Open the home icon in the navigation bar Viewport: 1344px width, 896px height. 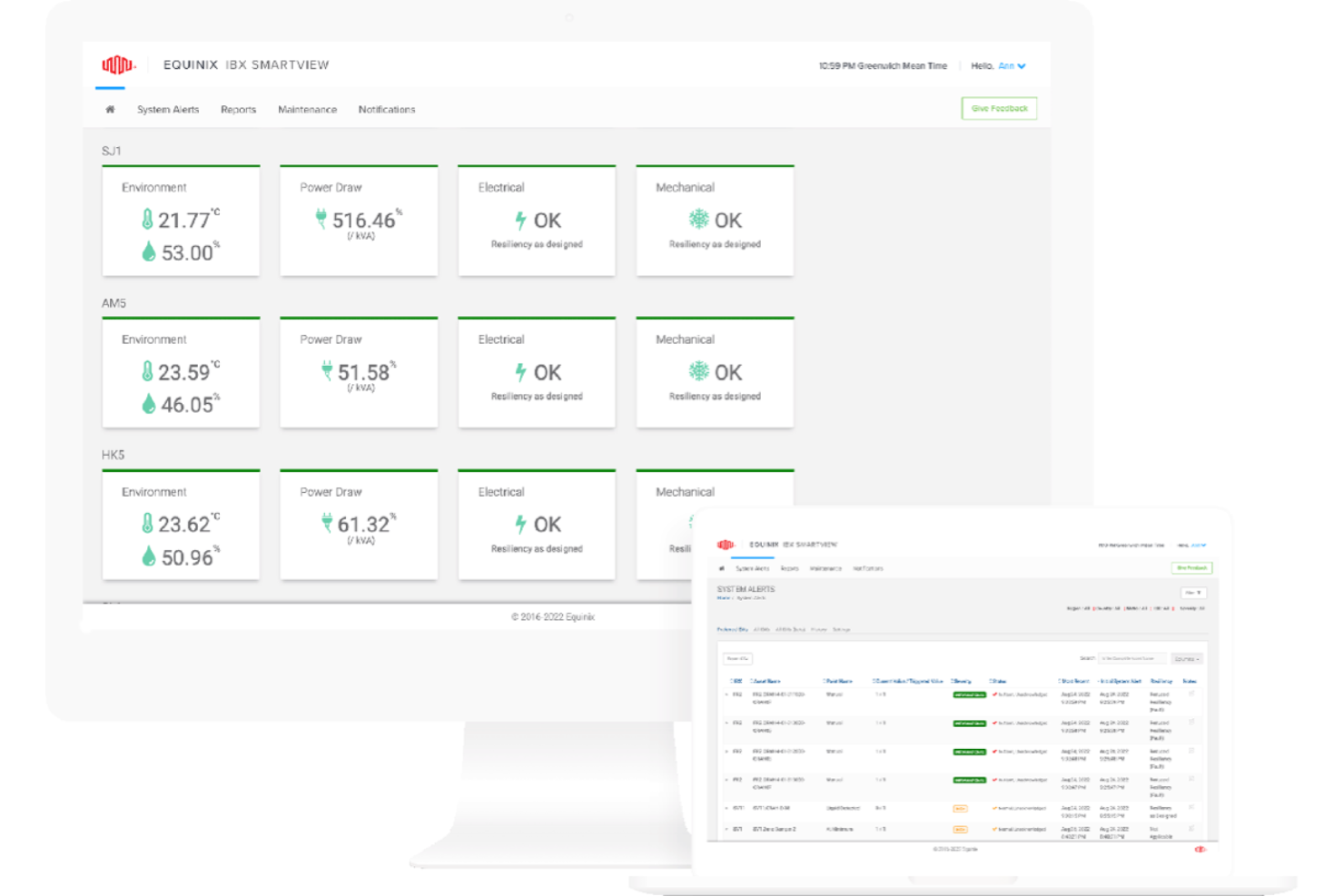[111, 109]
